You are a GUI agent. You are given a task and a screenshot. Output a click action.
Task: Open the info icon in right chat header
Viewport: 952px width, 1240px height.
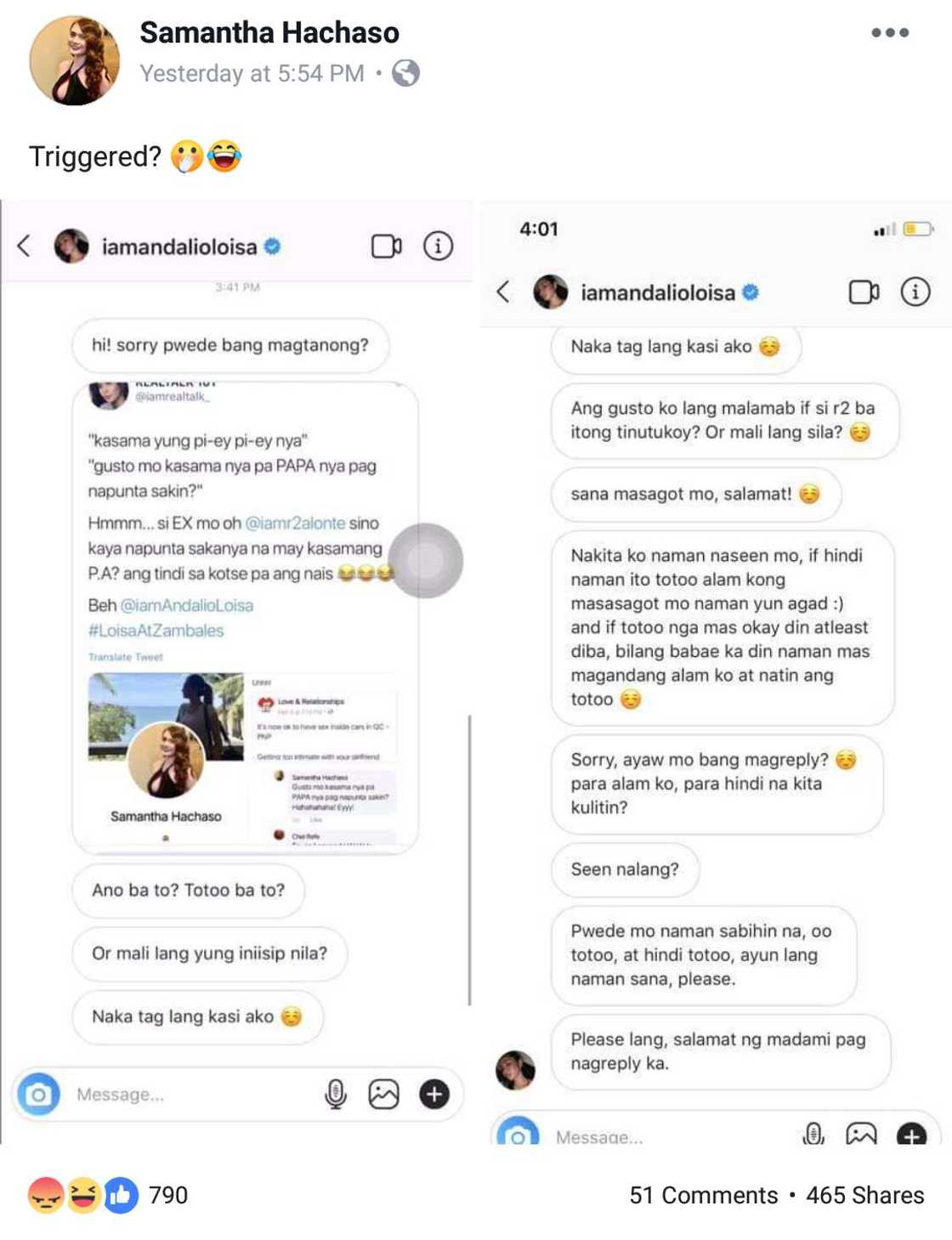coord(915,292)
